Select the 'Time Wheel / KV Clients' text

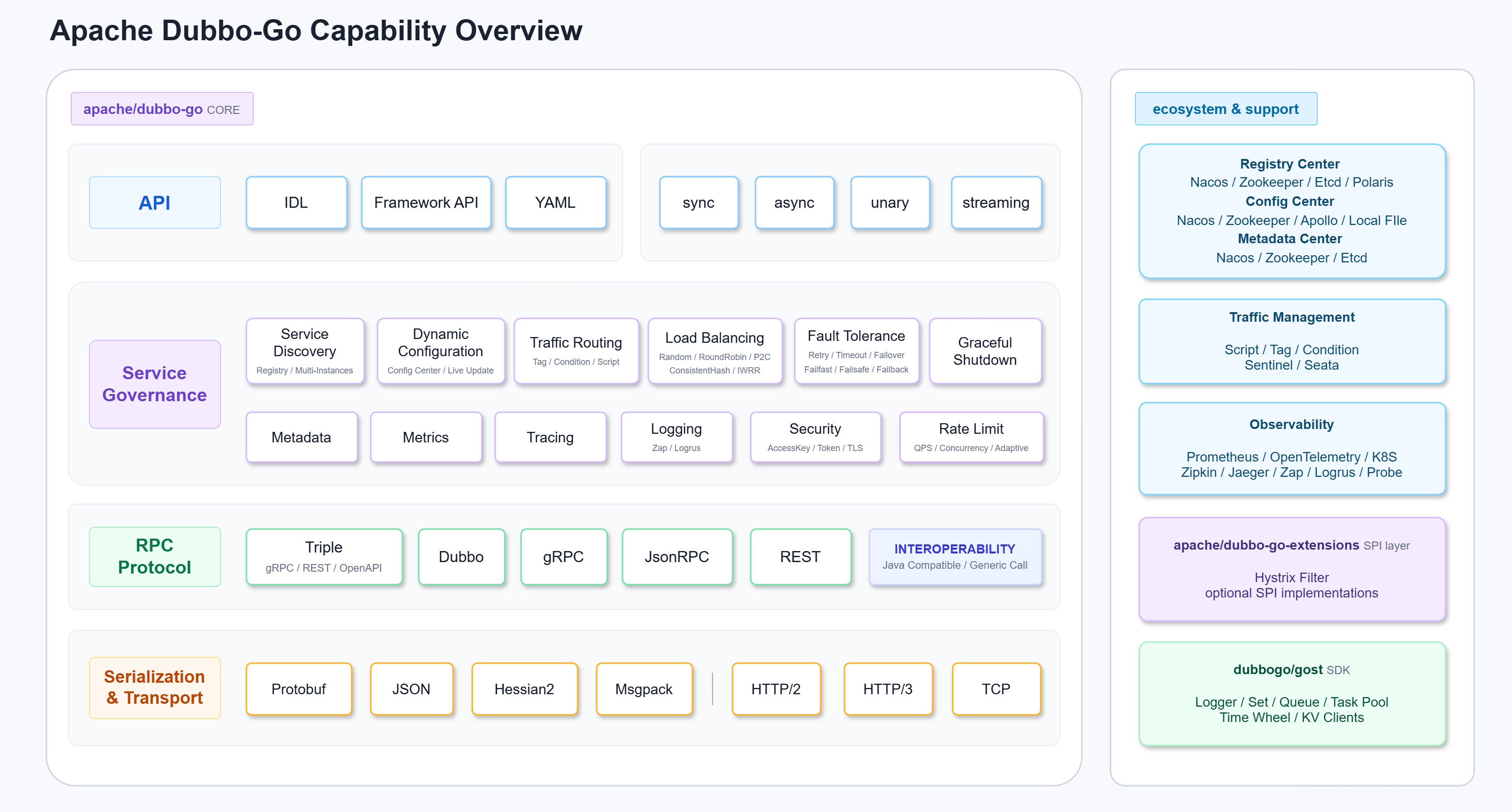1291,718
